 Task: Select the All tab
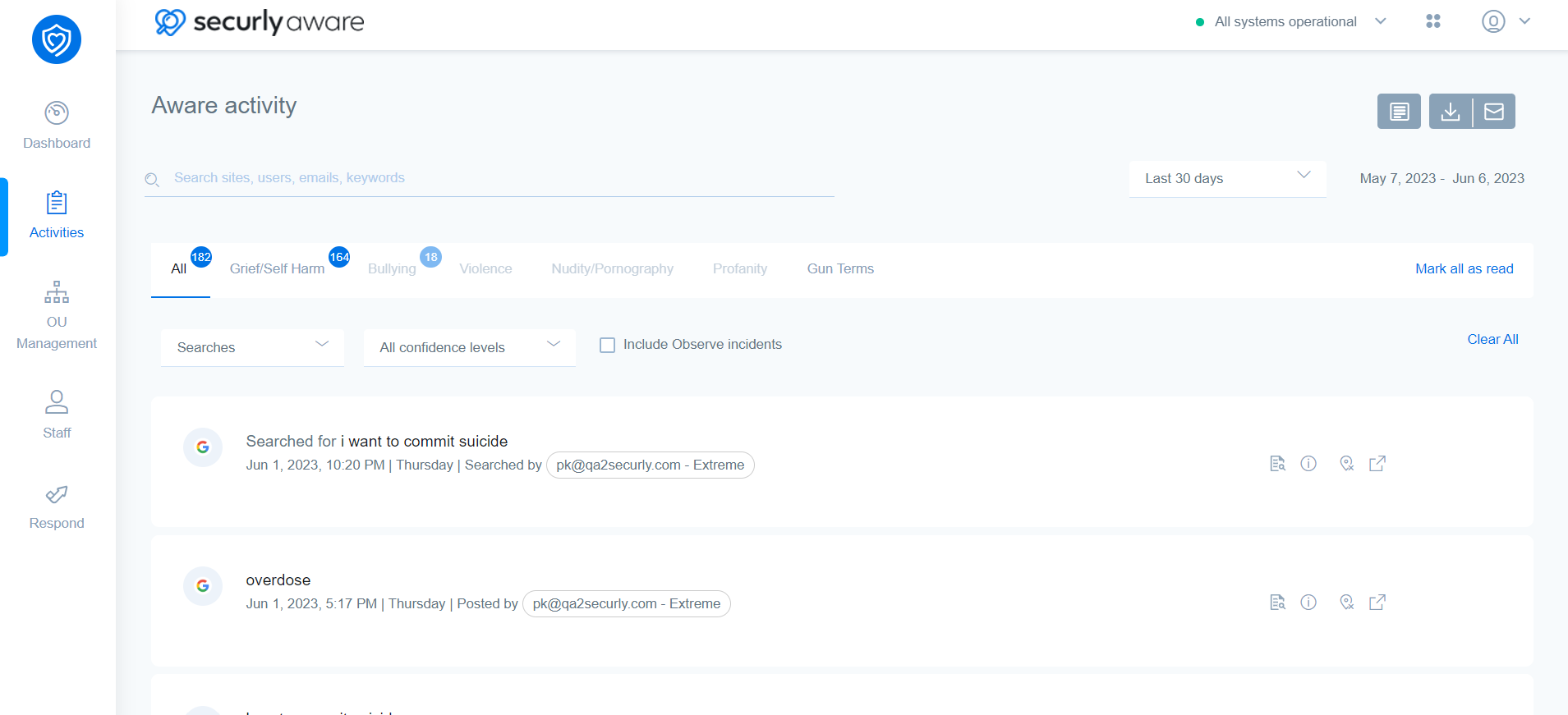pyautogui.click(x=178, y=269)
